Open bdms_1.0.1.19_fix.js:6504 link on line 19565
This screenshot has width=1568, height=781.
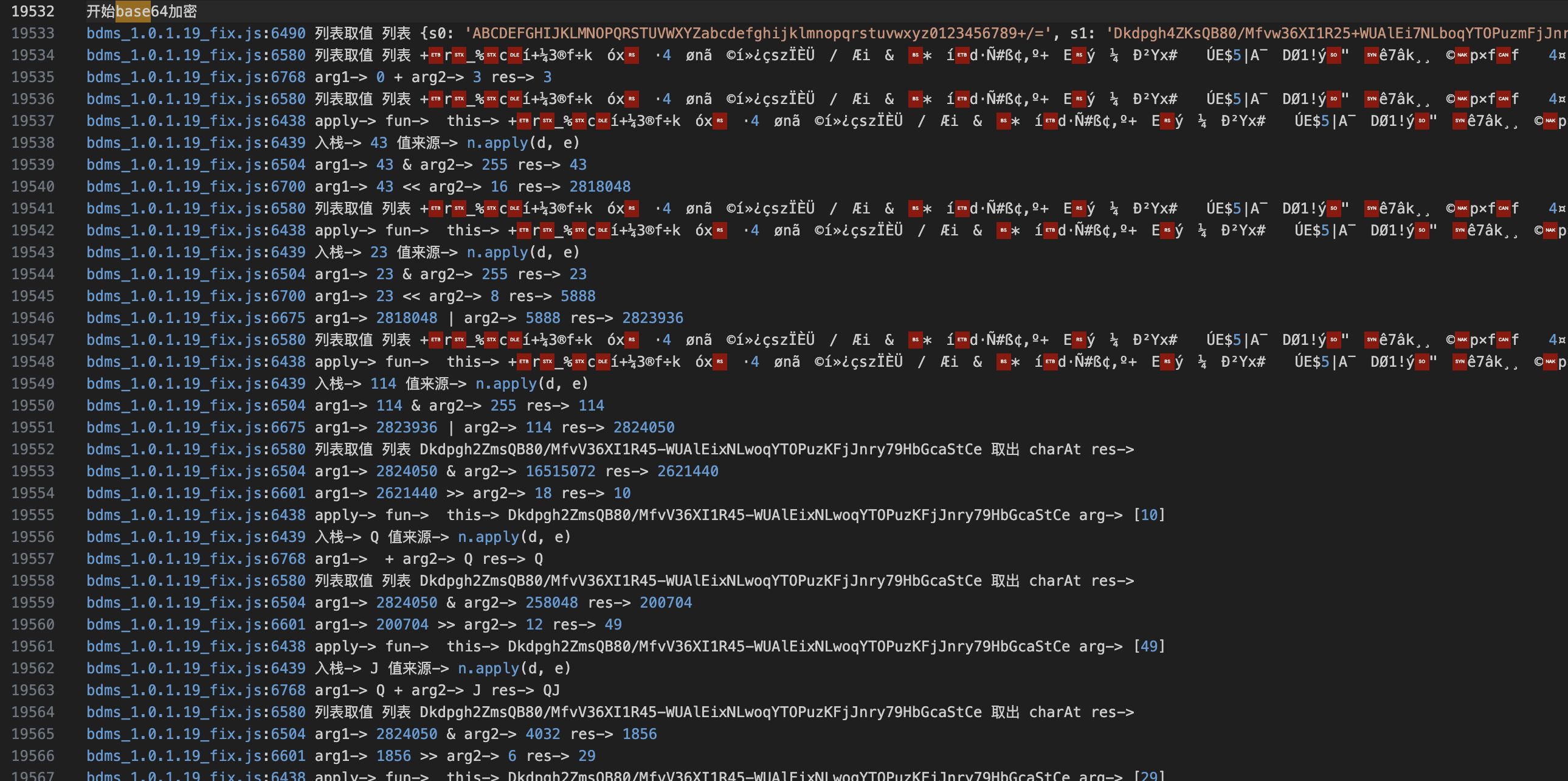tap(195, 734)
